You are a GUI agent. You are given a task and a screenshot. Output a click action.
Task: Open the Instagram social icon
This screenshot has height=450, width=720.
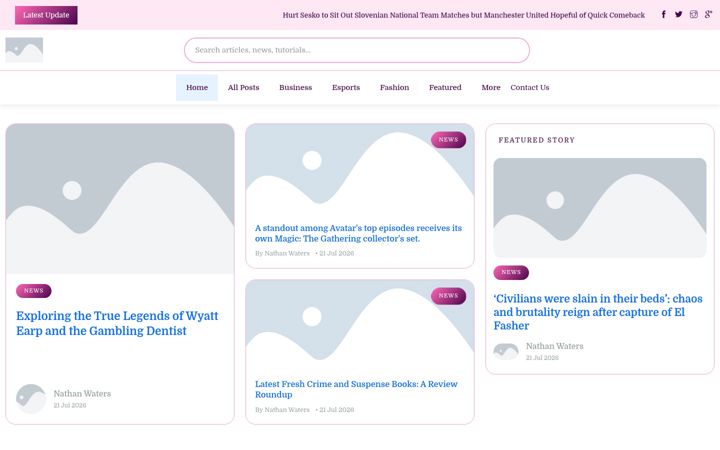[x=693, y=15]
